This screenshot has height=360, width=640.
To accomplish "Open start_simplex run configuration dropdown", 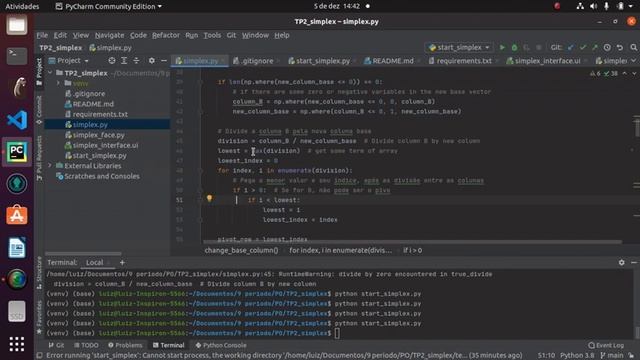I will click(x=459, y=48).
